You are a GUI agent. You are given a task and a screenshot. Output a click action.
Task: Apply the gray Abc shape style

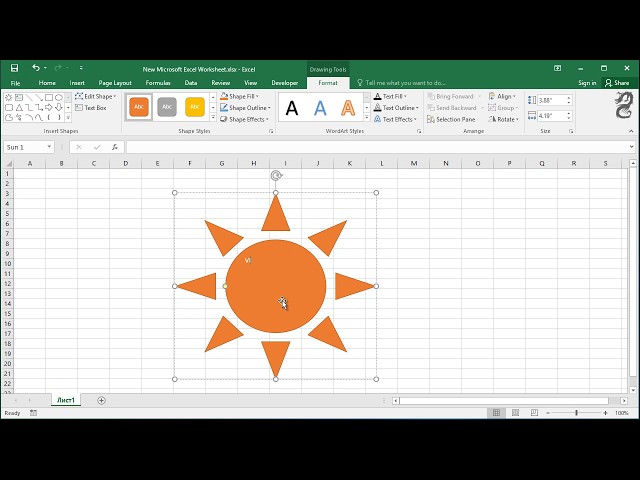(x=167, y=107)
